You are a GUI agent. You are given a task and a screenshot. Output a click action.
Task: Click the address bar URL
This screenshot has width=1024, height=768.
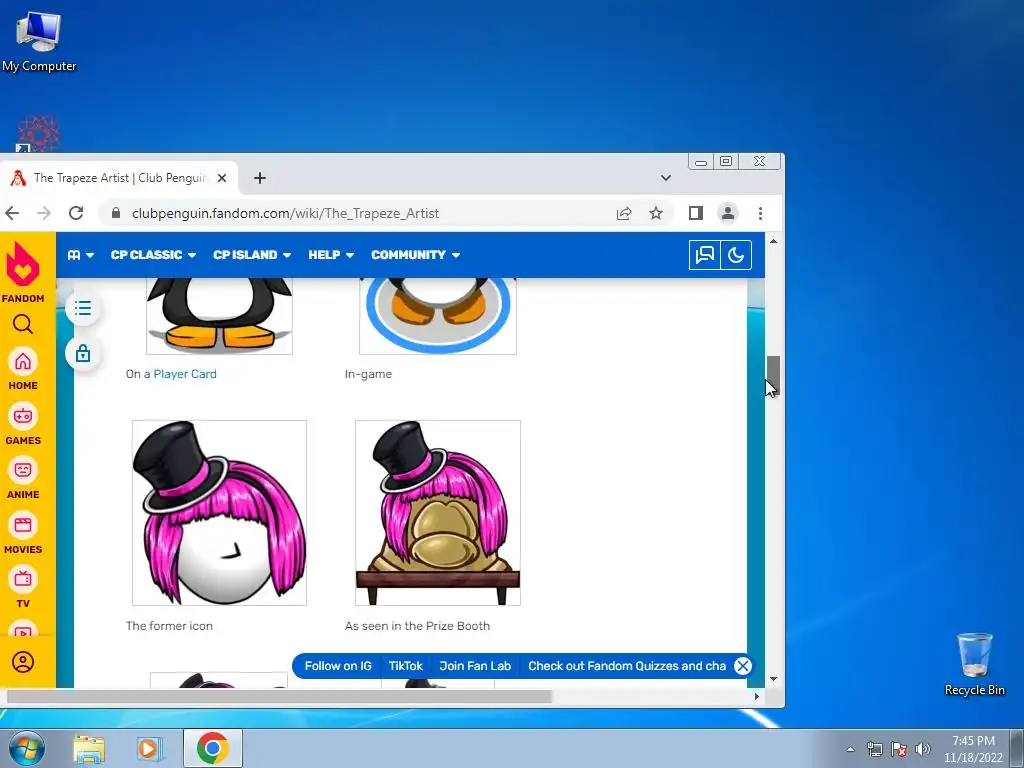pyautogui.click(x=285, y=213)
